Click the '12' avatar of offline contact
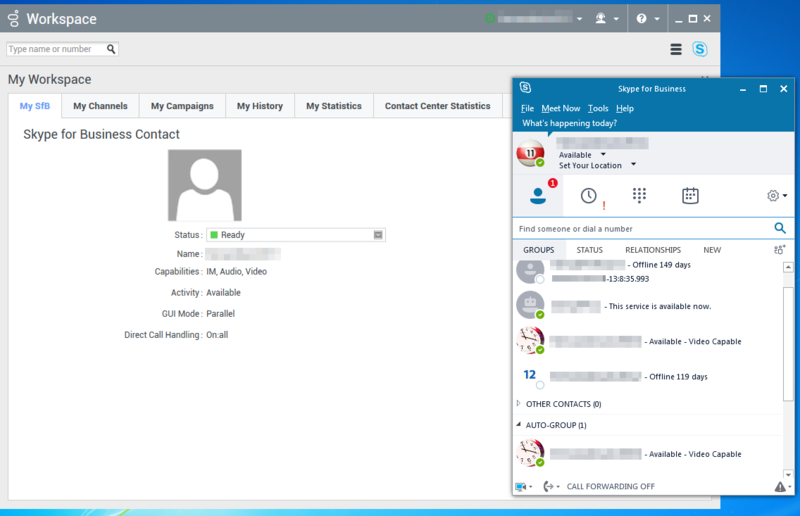 click(530, 375)
